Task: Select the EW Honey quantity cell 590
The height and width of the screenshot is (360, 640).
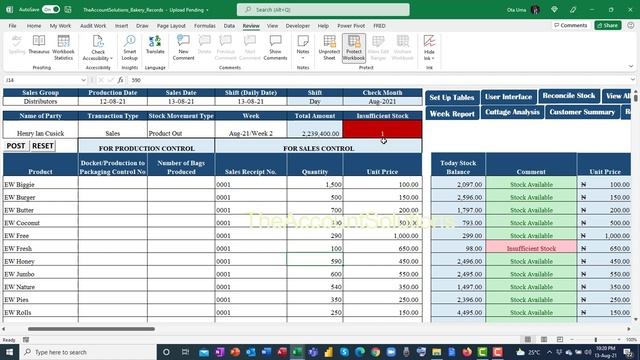Action: tap(315, 261)
